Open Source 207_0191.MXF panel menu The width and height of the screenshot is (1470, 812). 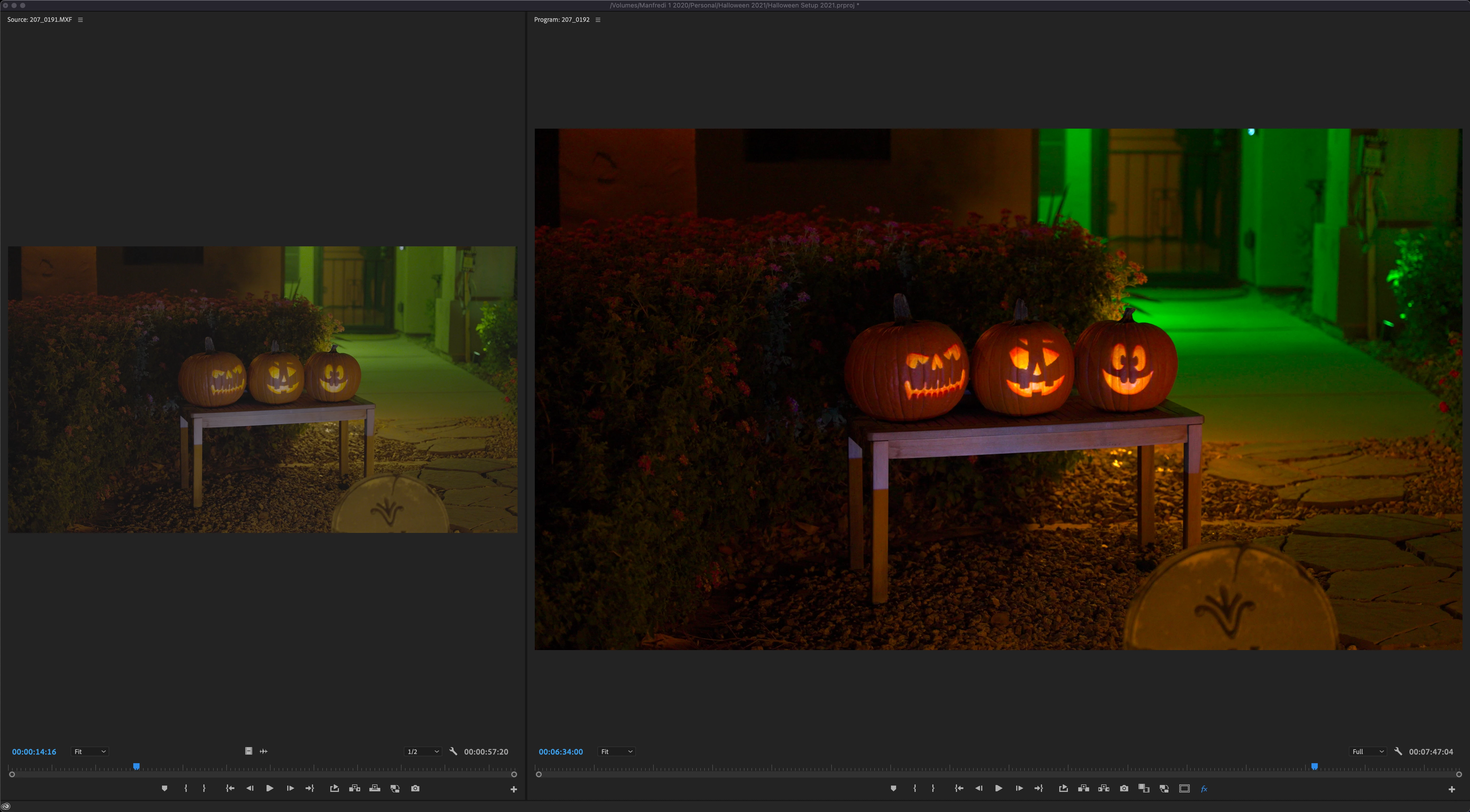tap(80, 20)
